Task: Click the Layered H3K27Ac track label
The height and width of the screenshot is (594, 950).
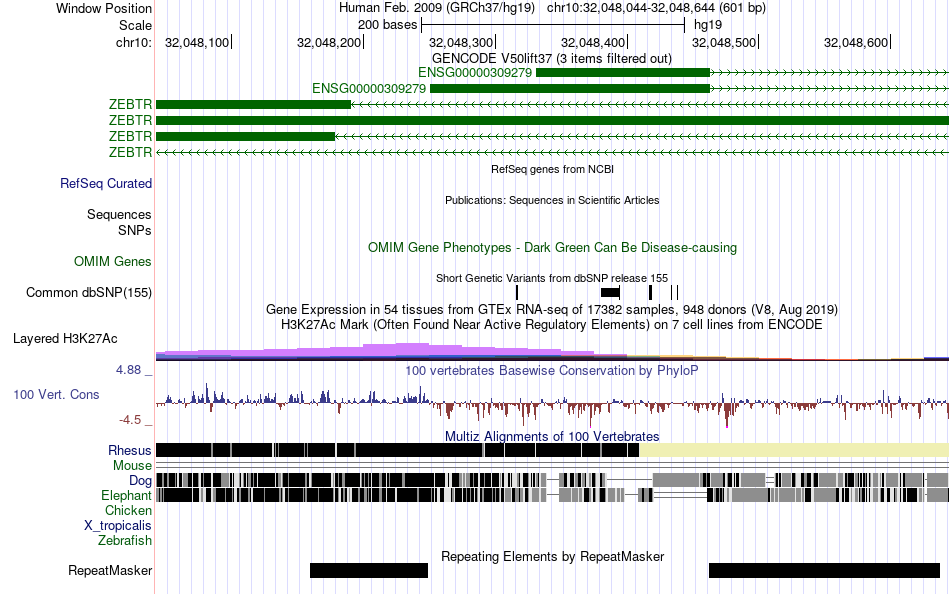Action: point(65,339)
